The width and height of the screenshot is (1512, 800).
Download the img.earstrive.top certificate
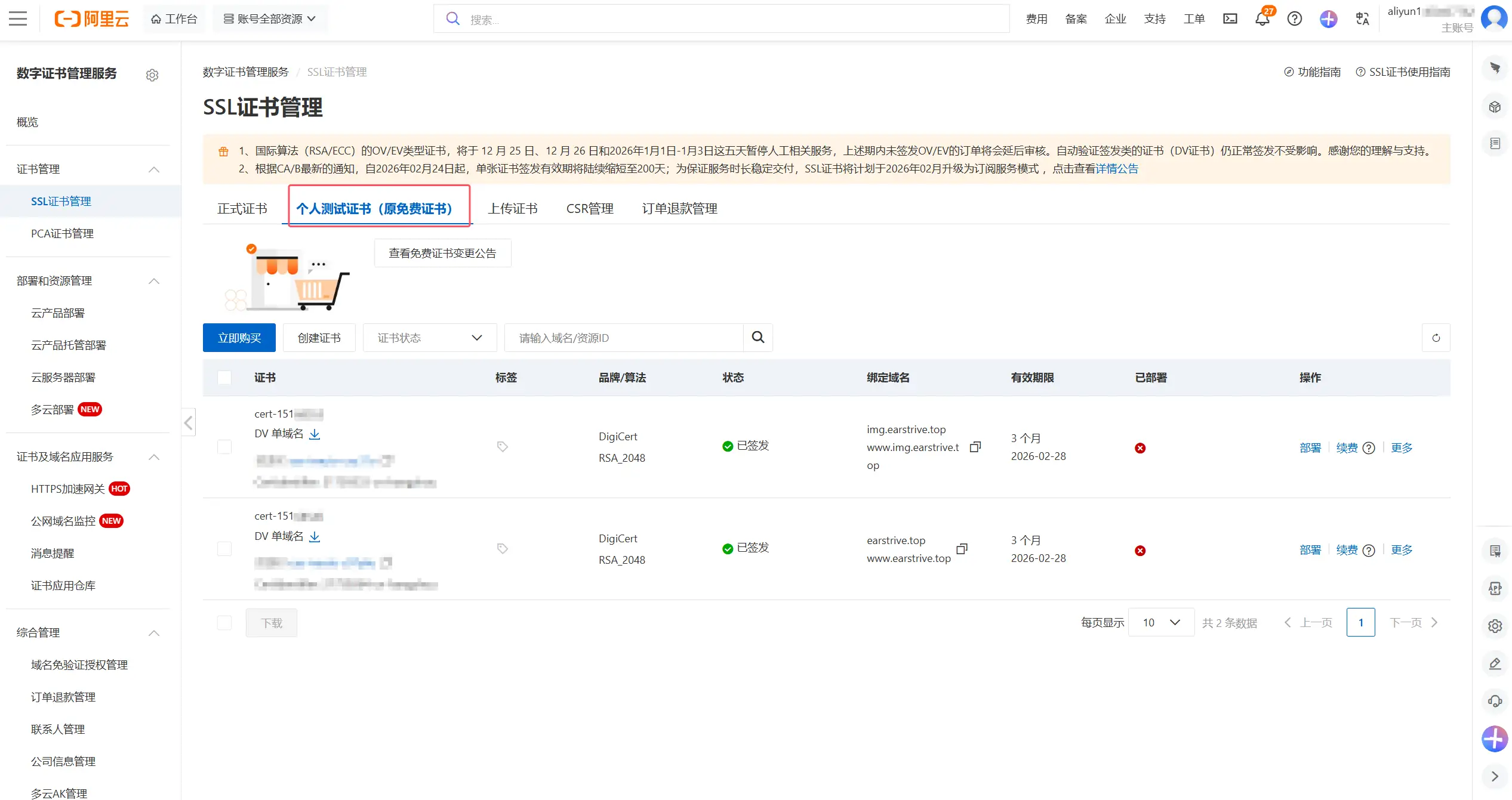[x=315, y=434]
